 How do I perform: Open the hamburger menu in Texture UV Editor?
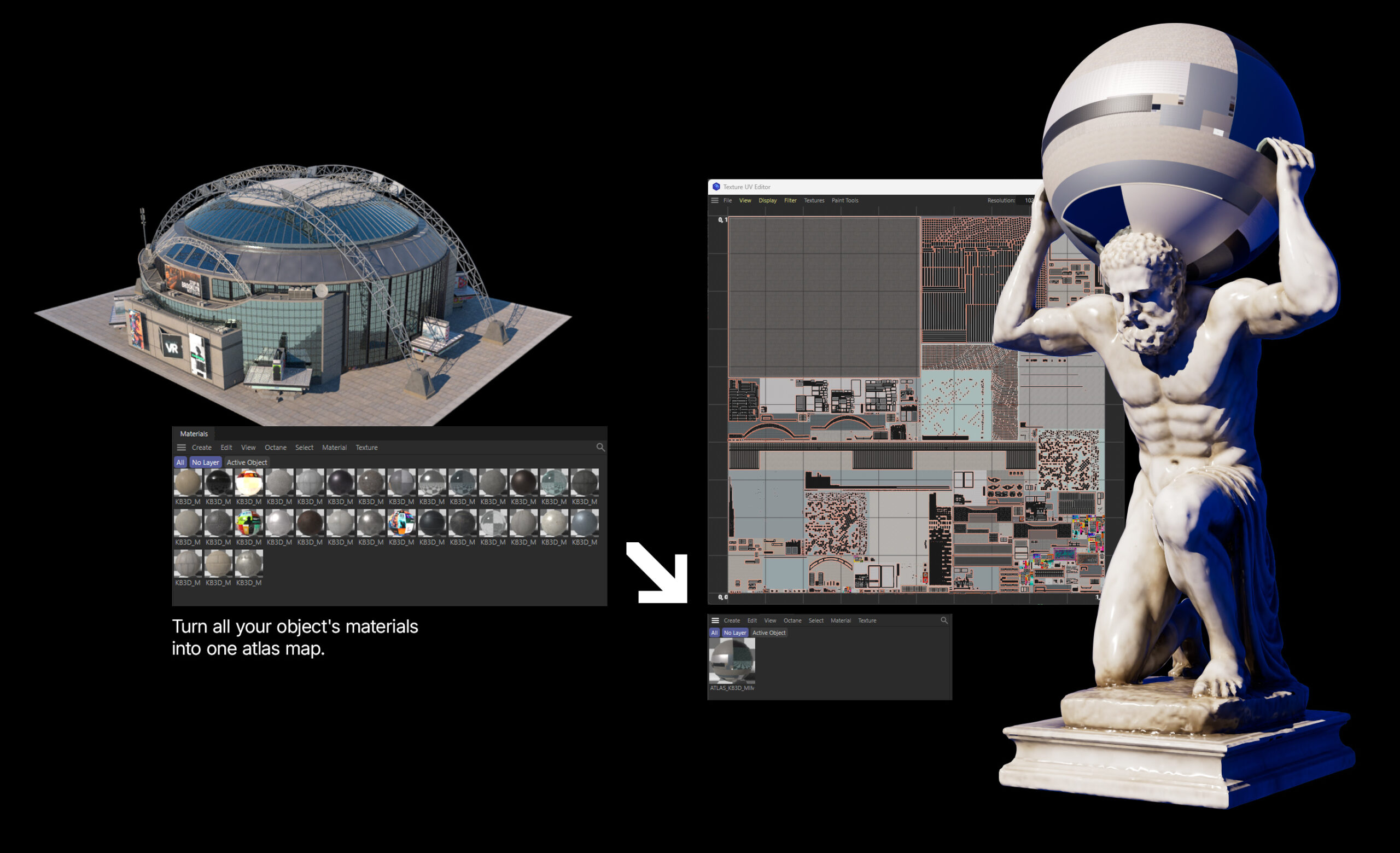click(x=715, y=200)
